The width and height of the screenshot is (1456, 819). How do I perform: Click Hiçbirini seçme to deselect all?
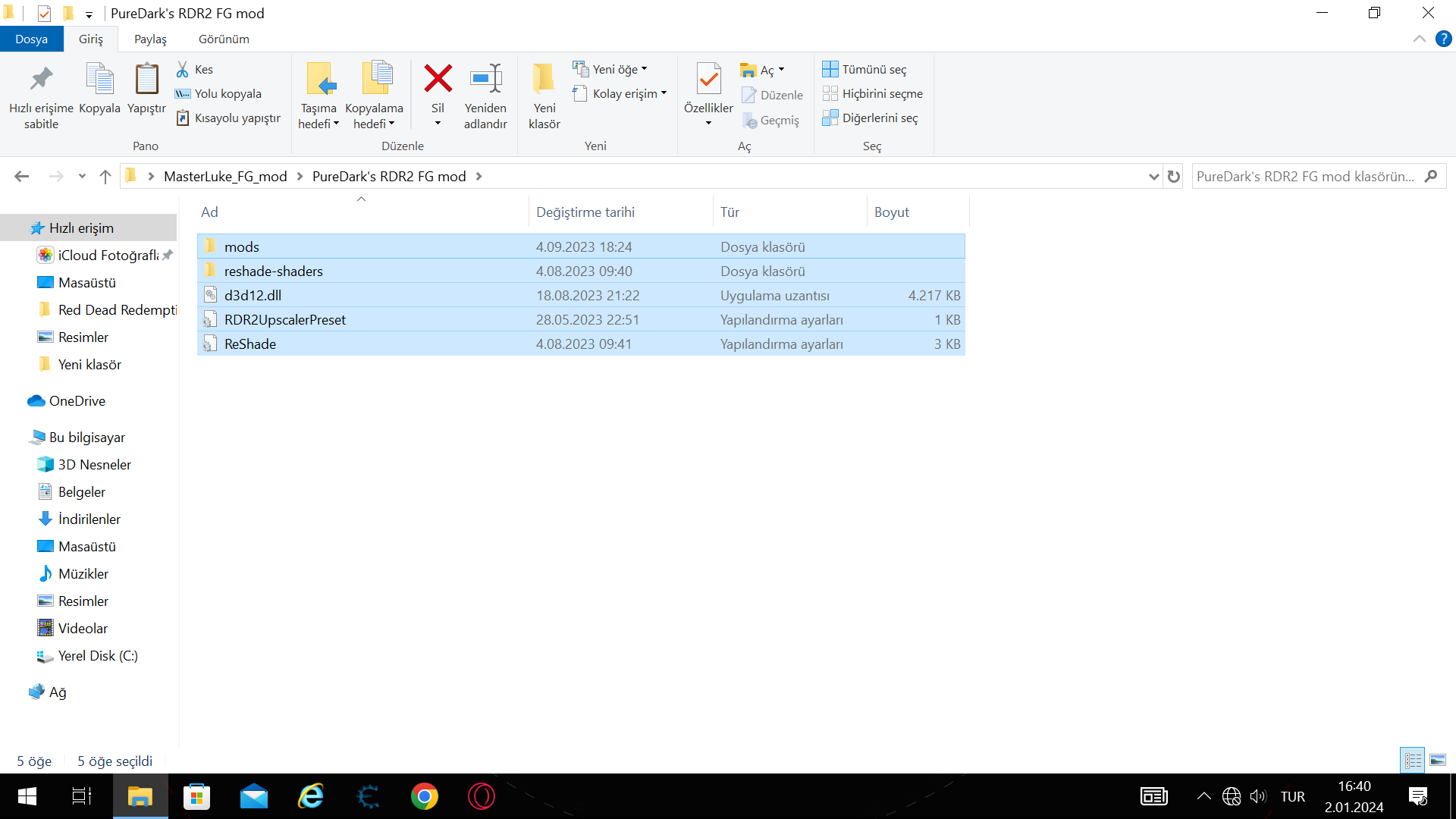(x=873, y=93)
